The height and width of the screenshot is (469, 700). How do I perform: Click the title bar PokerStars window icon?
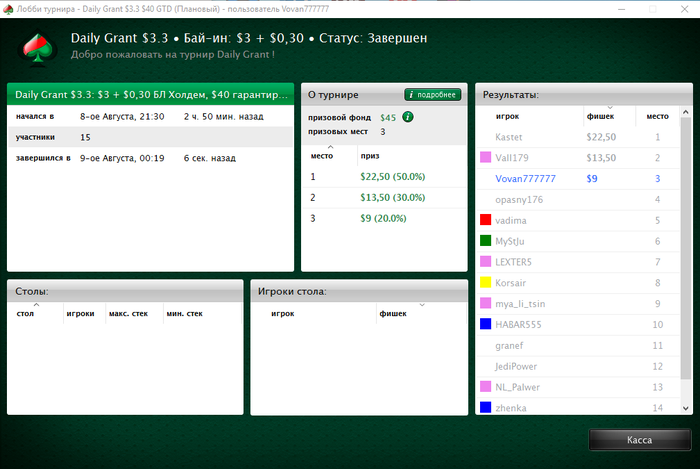[9, 8]
